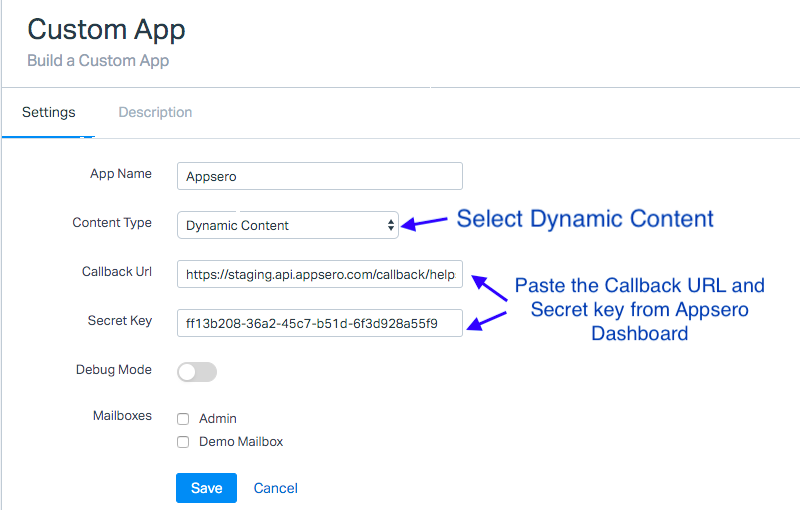
Task: Open the Description tab
Action: tap(155, 112)
